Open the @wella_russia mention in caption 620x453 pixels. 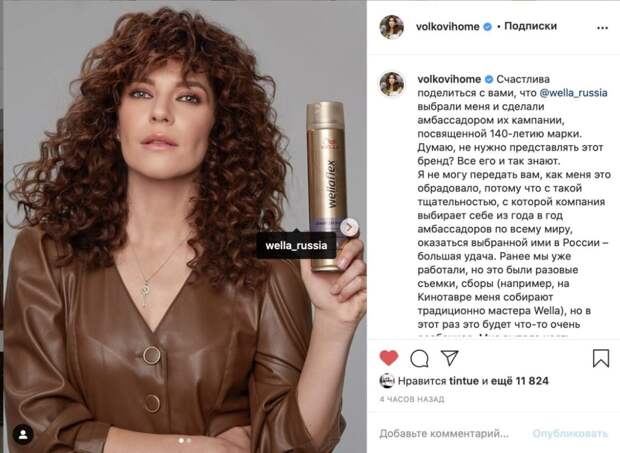point(573,93)
